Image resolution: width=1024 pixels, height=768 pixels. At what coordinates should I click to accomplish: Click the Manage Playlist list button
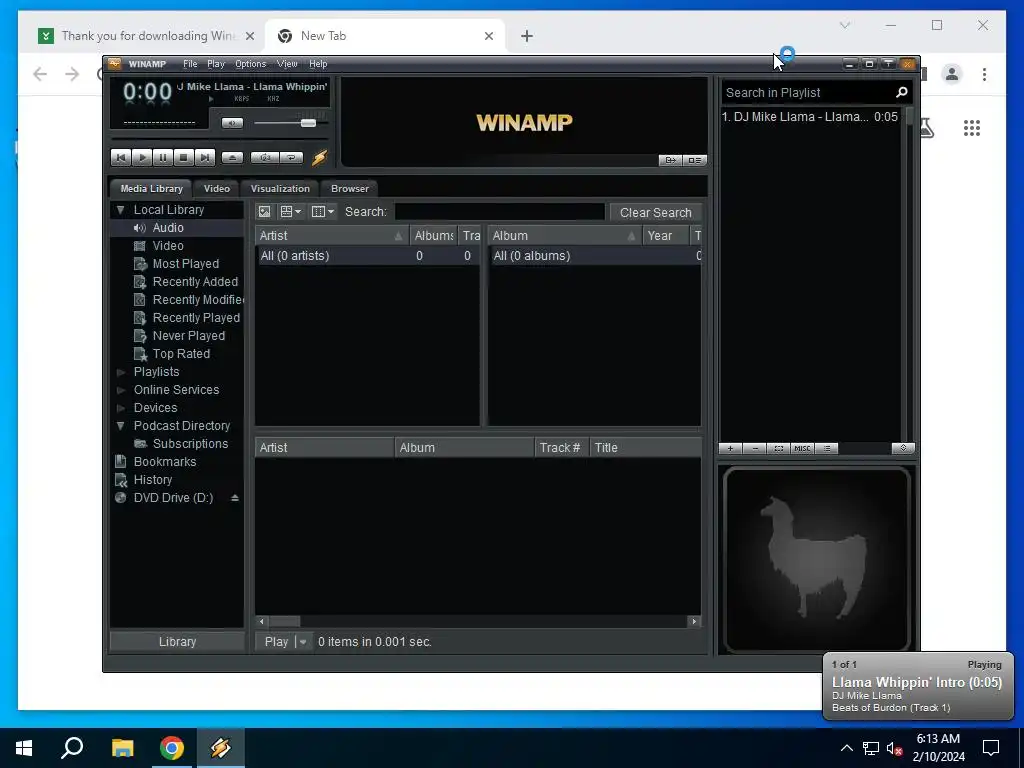(x=827, y=449)
